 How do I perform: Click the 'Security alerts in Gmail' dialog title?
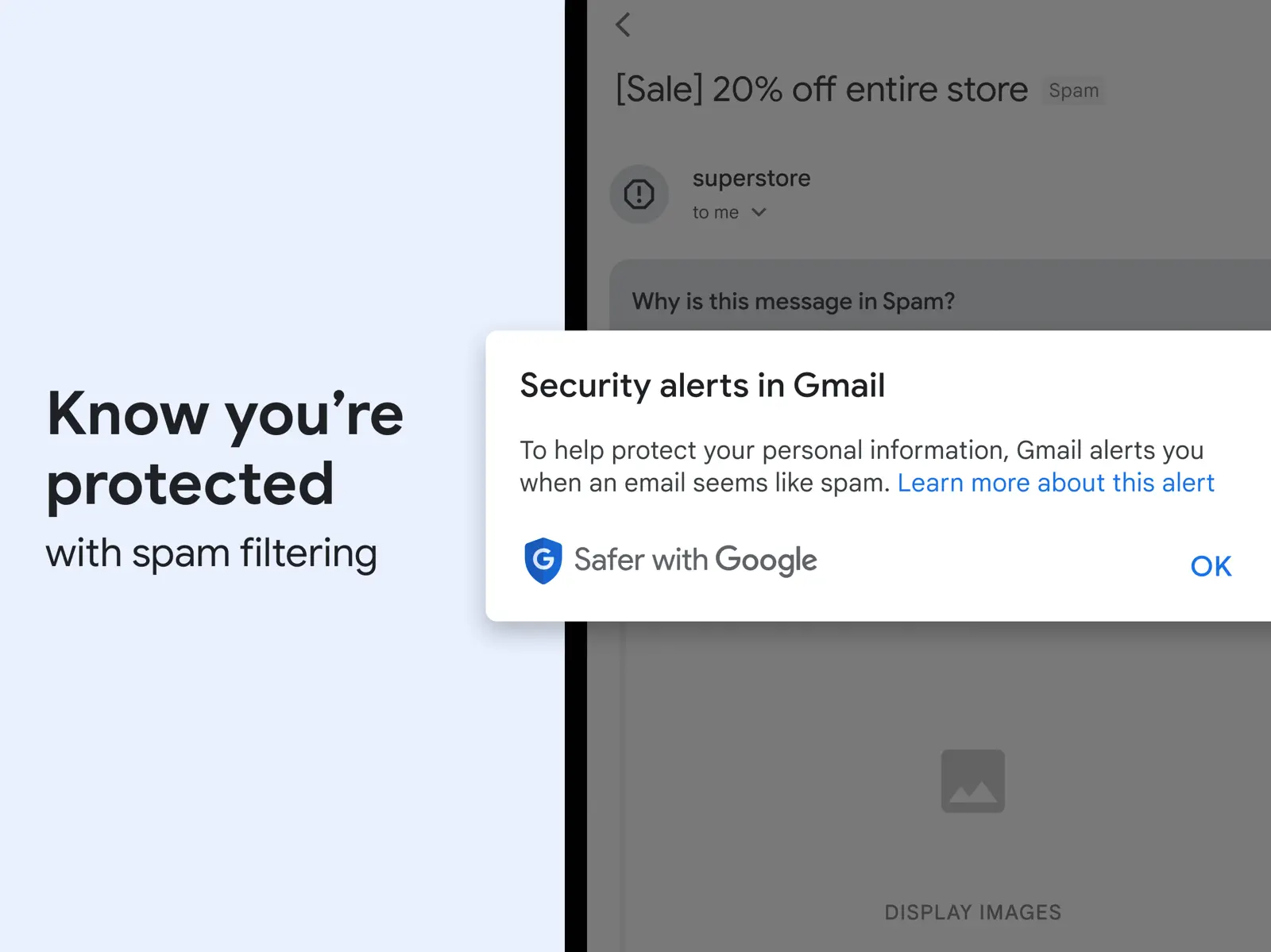tap(702, 386)
